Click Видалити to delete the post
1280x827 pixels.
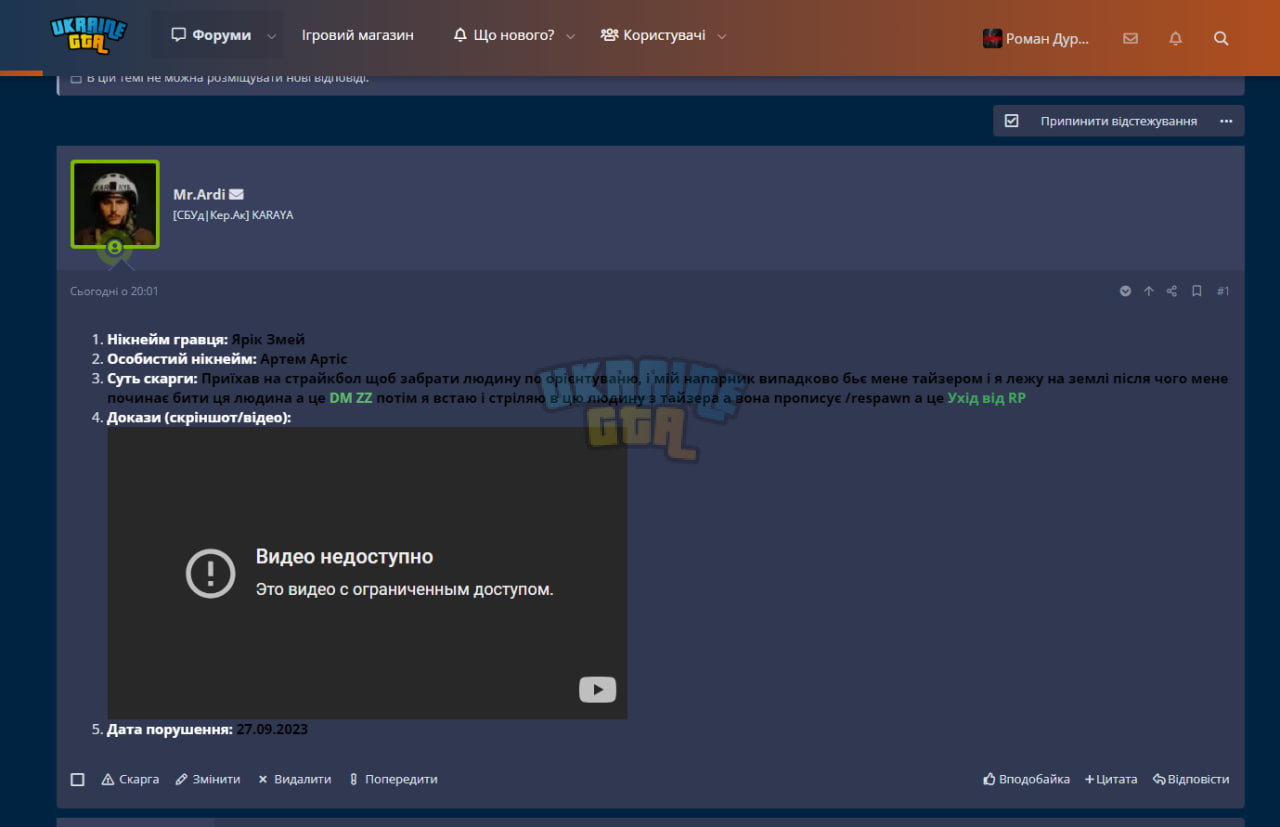tap(294, 779)
